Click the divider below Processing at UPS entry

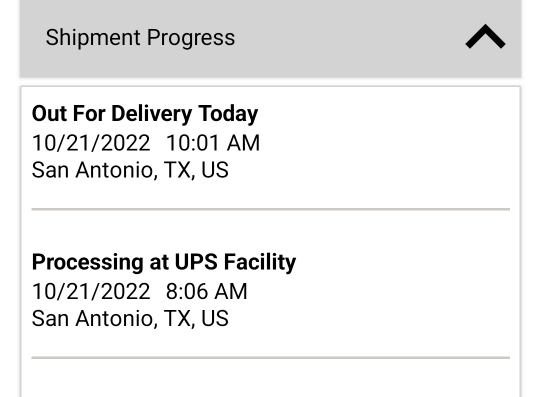pos(270,358)
